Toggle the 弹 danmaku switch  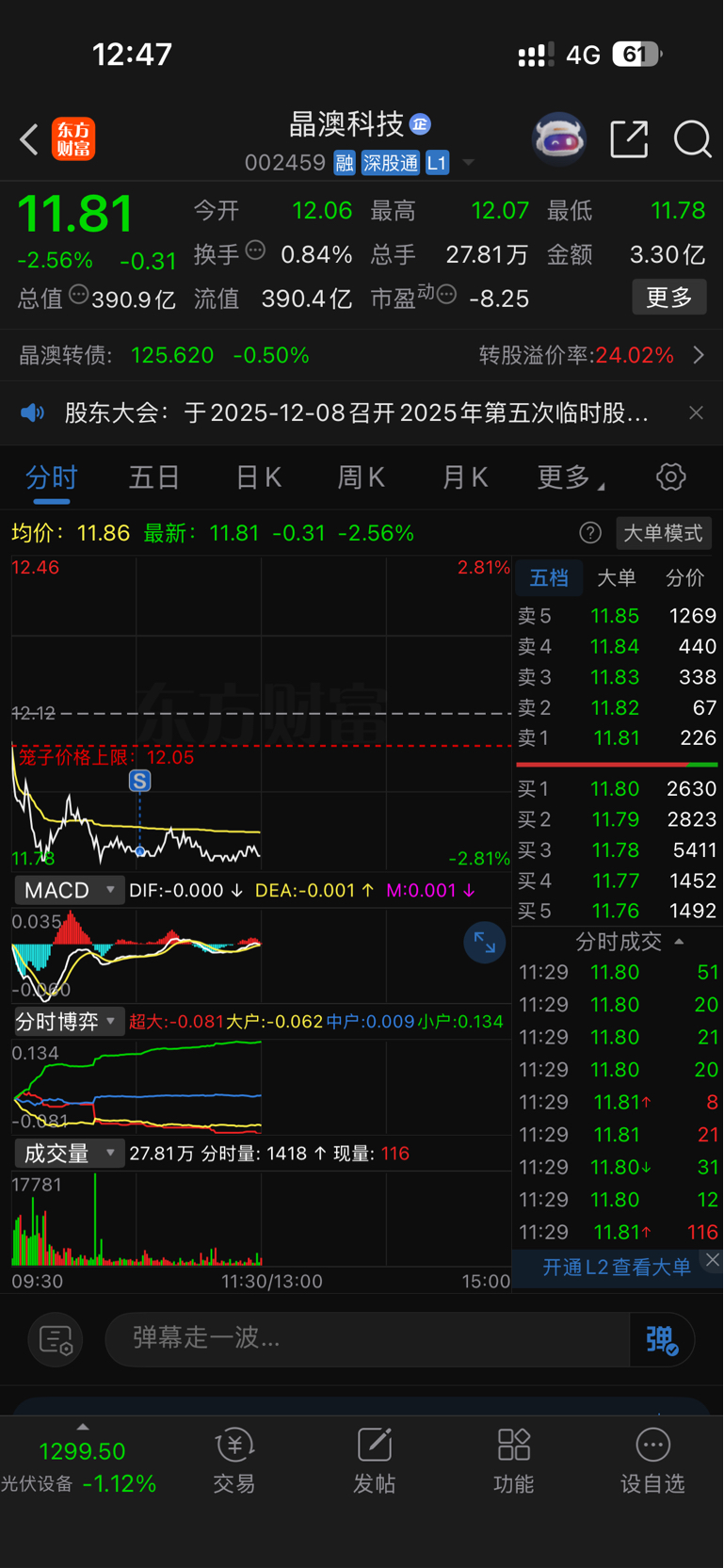click(662, 1339)
